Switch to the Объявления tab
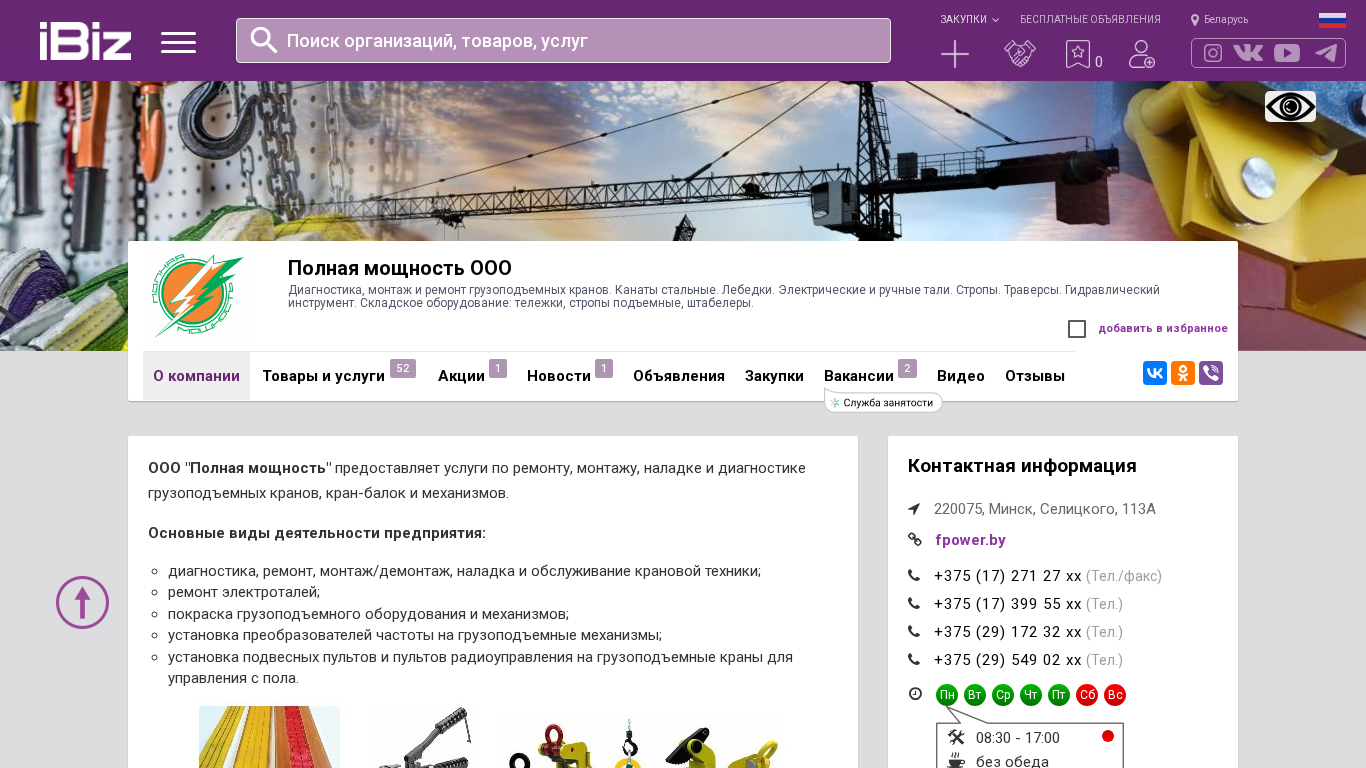Viewport: 1366px width, 768px height. point(679,376)
